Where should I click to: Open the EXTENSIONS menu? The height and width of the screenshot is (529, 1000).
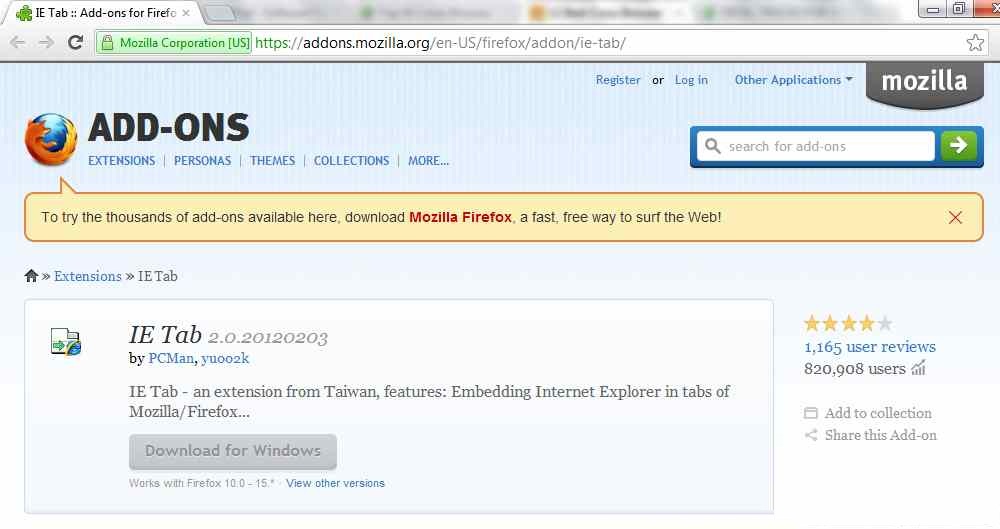[x=121, y=161]
